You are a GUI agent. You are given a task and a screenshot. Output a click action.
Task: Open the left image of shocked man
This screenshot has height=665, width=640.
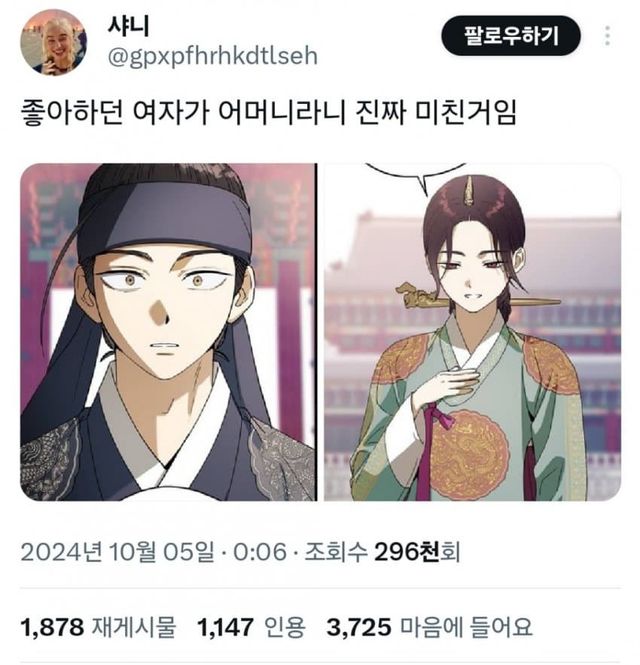[x=168, y=332]
